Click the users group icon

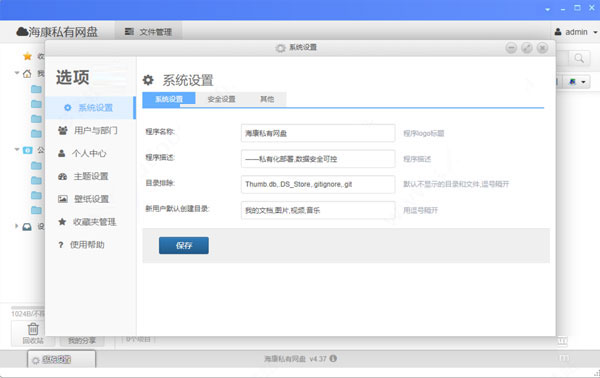pos(62,130)
